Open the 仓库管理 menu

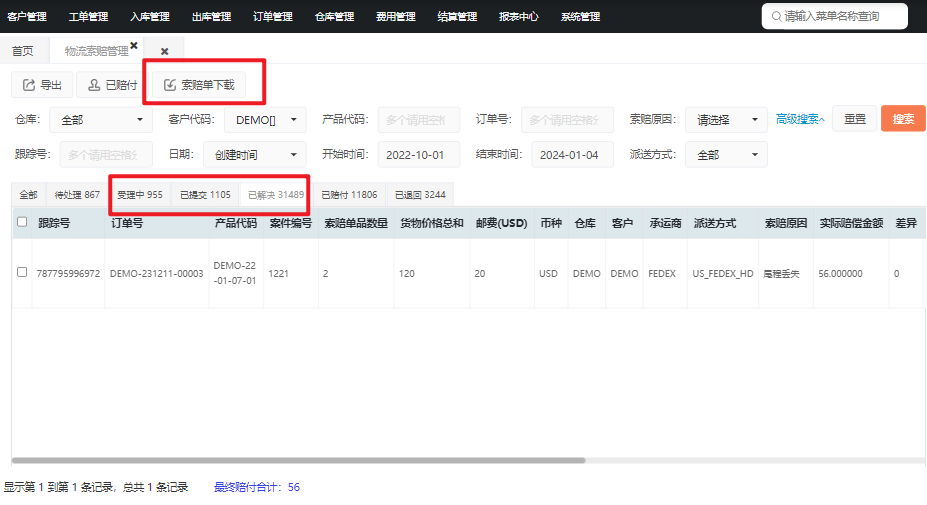[334, 17]
